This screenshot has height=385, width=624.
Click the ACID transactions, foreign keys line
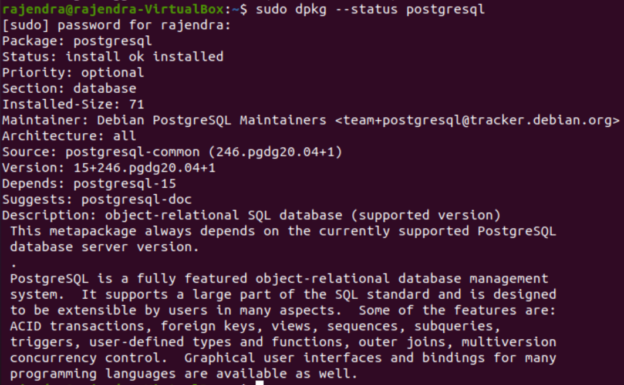(255, 326)
